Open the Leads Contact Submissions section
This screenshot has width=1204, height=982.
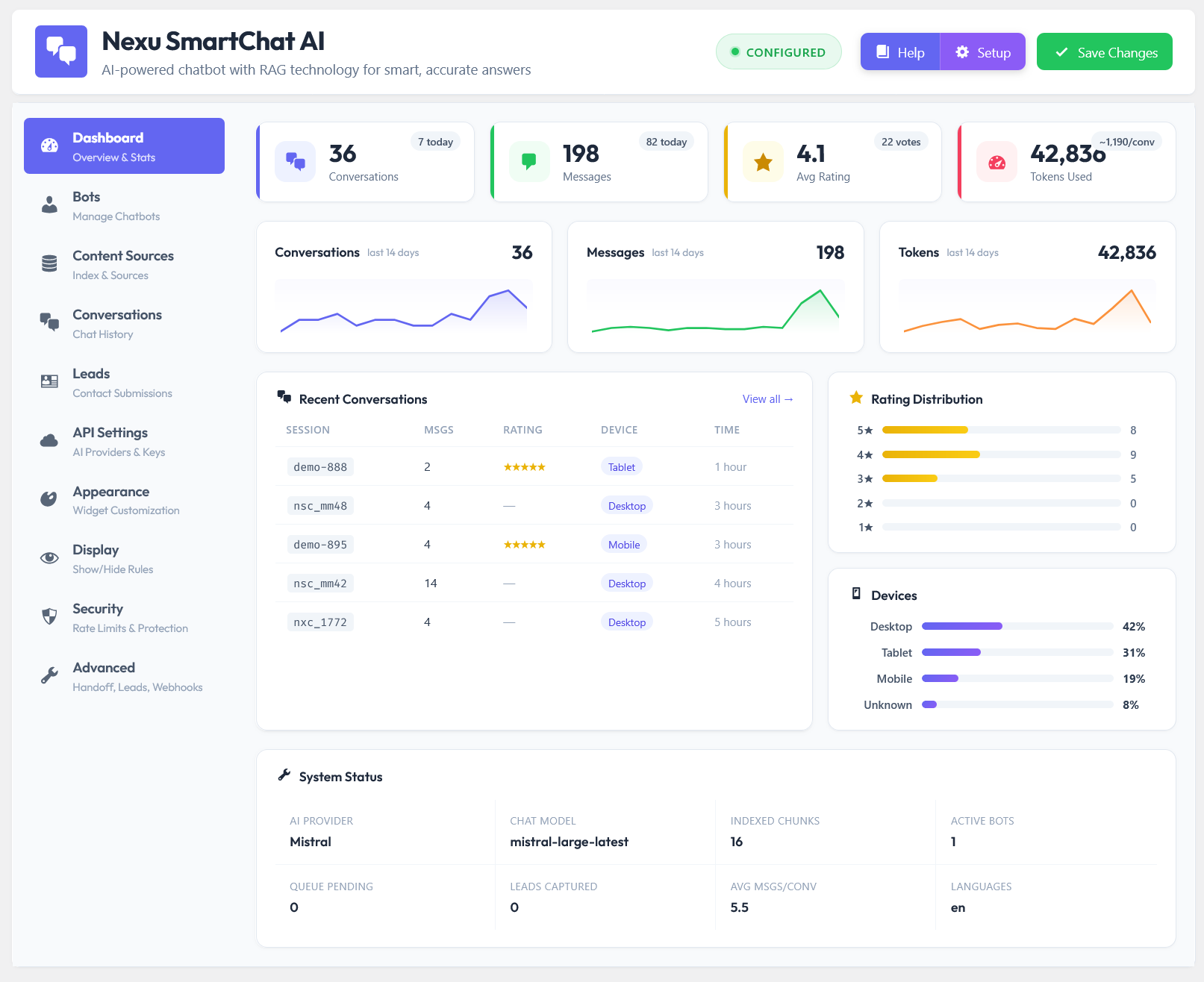124,382
